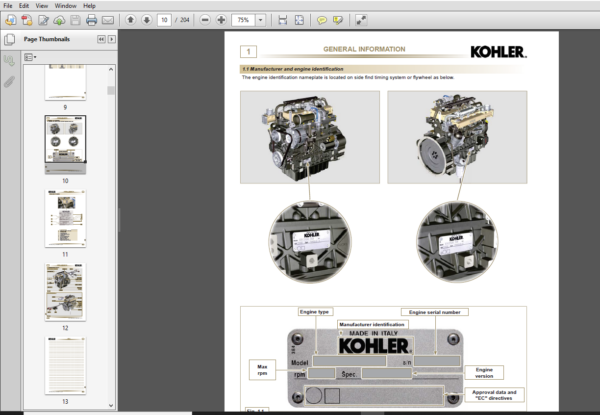Open the zoom level dropdown arrow
Screen dimensions: 600x415
click(261, 20)
